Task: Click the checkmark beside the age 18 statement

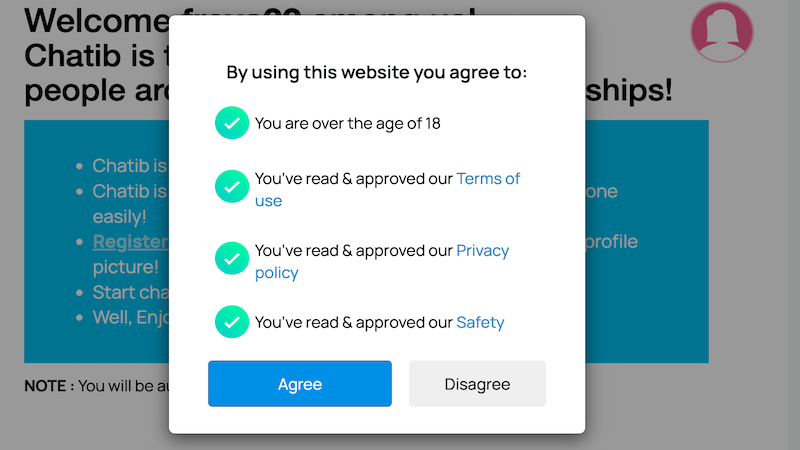Action: (231, 123)
